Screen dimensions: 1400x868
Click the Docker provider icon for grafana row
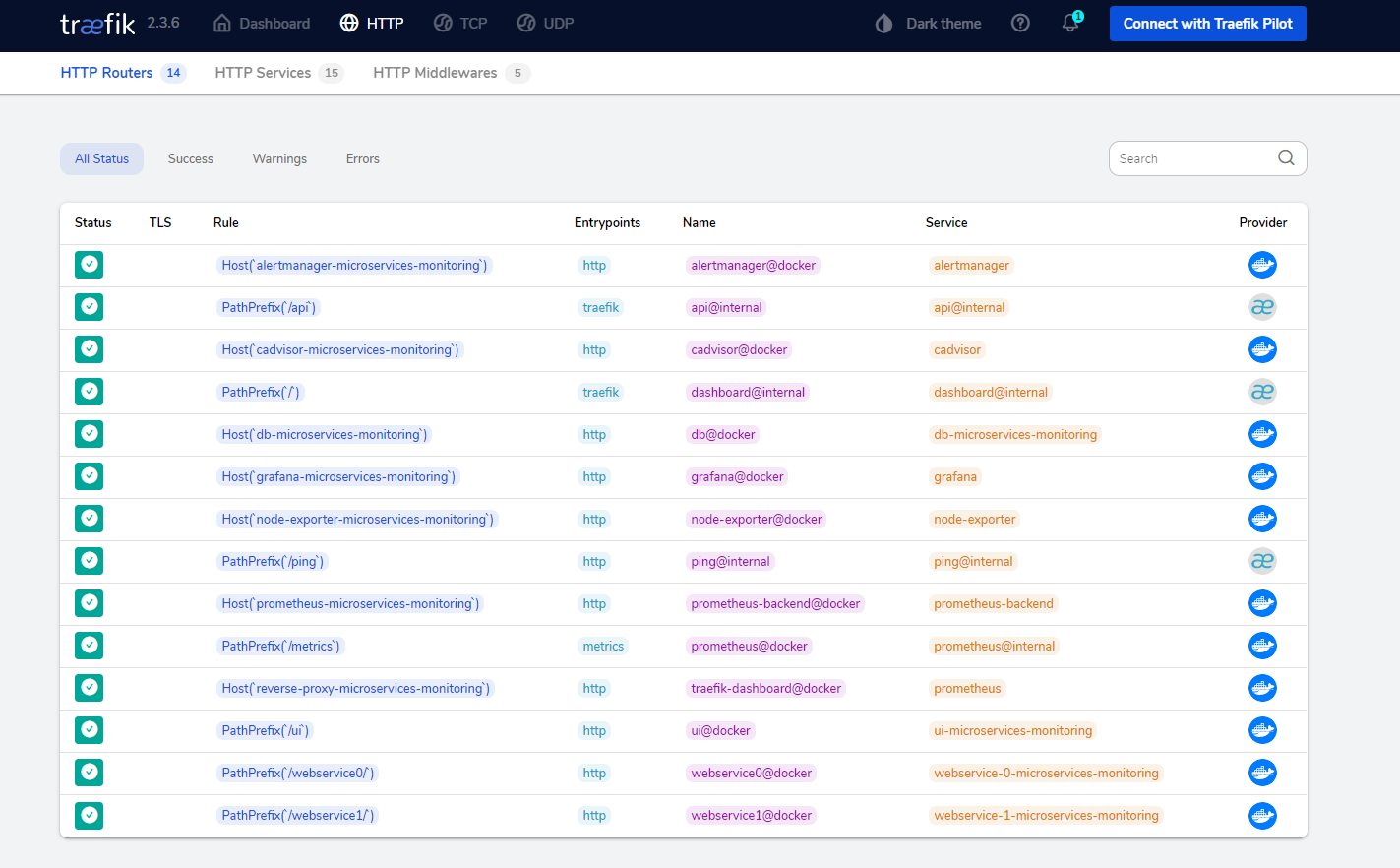tap(1262, 476)
